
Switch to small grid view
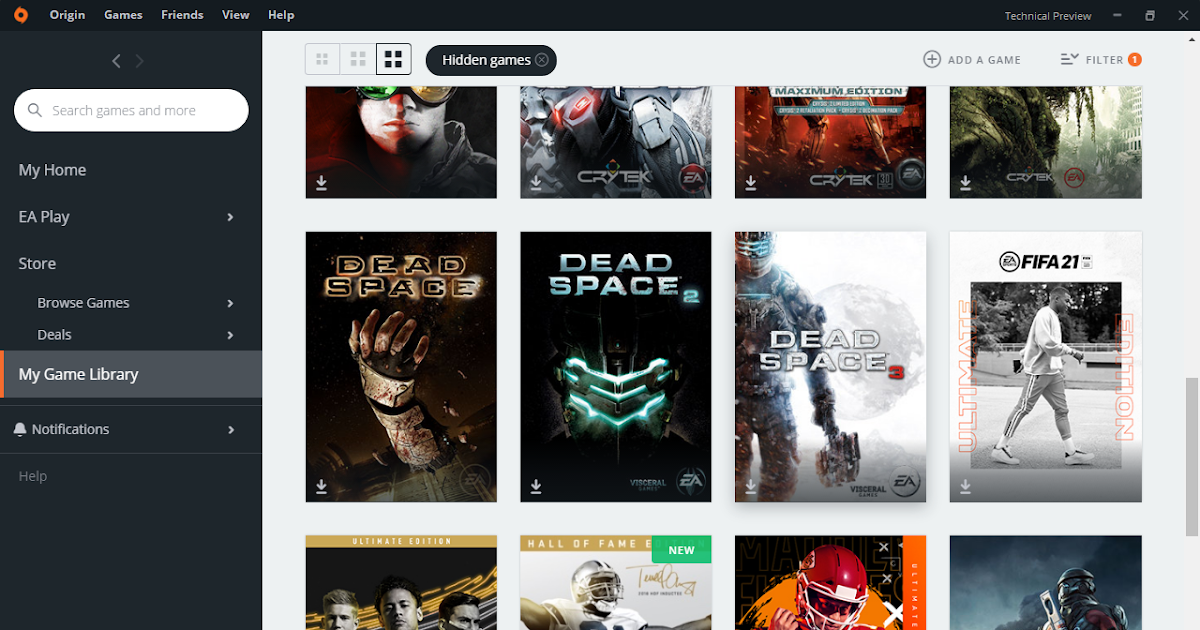pyautogui.click(x=322, y=59)
